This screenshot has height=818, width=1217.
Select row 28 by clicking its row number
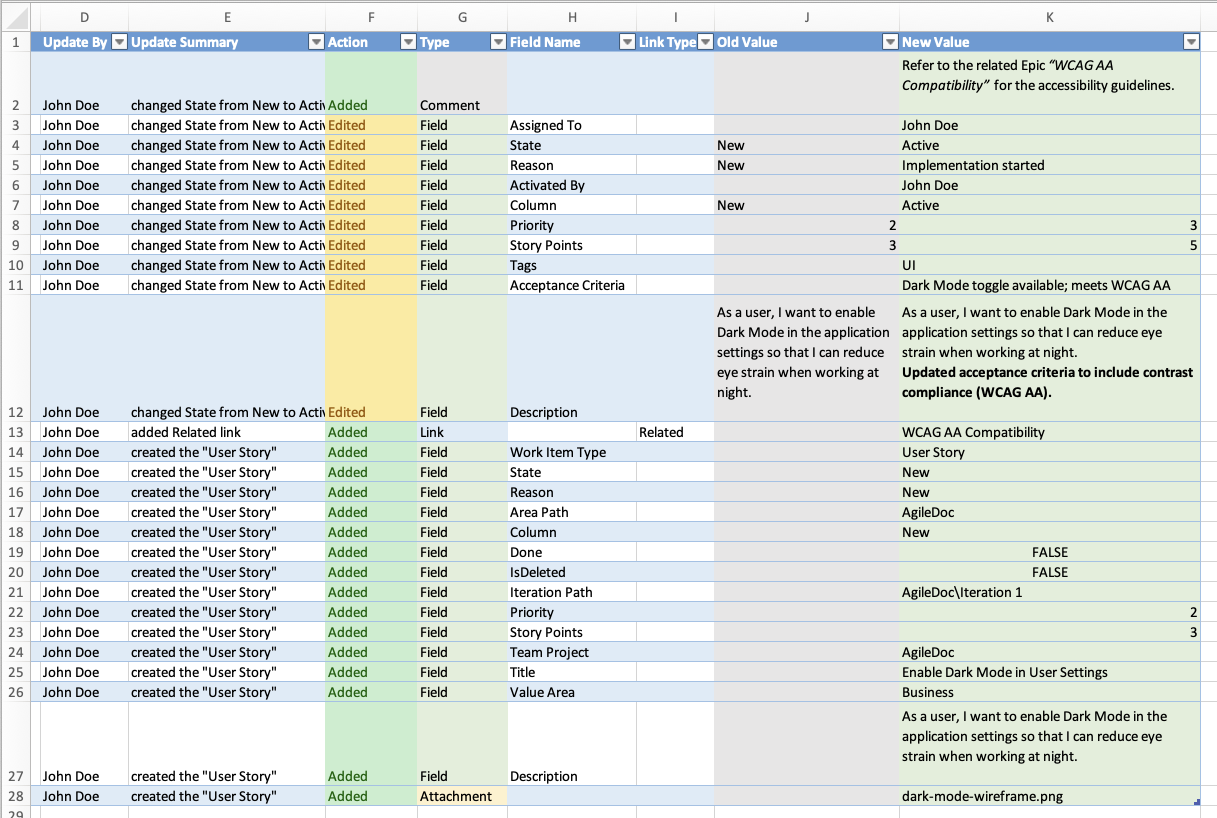coord(15,796)
